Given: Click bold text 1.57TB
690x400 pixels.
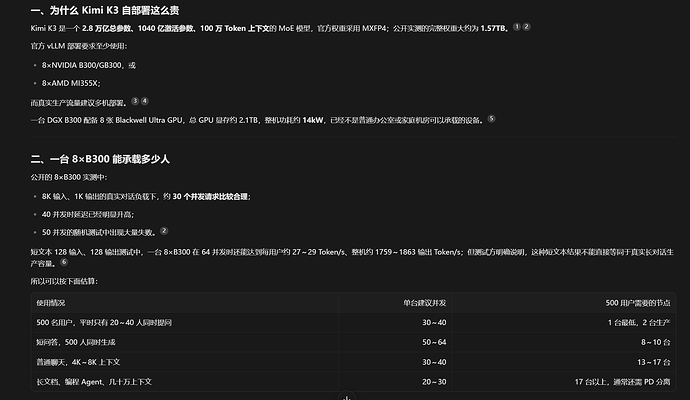Looking at the screenshot, I should pyautogui.click(x=495, y=28).
